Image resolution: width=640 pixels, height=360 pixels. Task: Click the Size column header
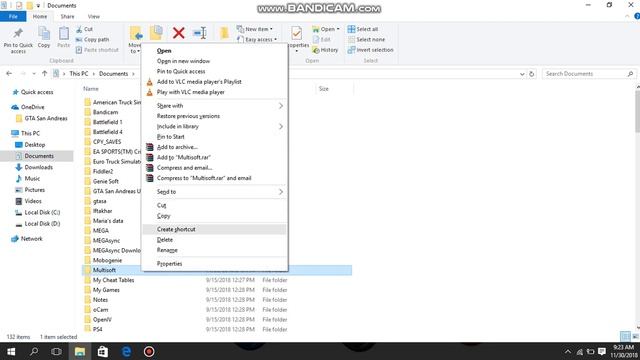click(x=324, y=89)
